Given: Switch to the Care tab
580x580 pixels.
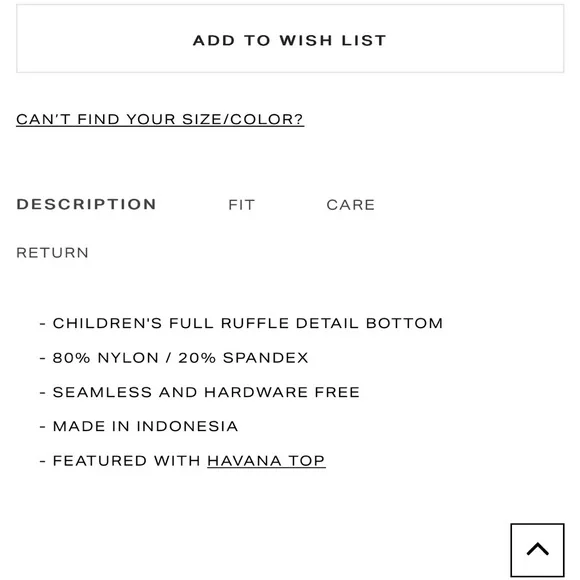Looking at the screenshot, I should 351,205.
